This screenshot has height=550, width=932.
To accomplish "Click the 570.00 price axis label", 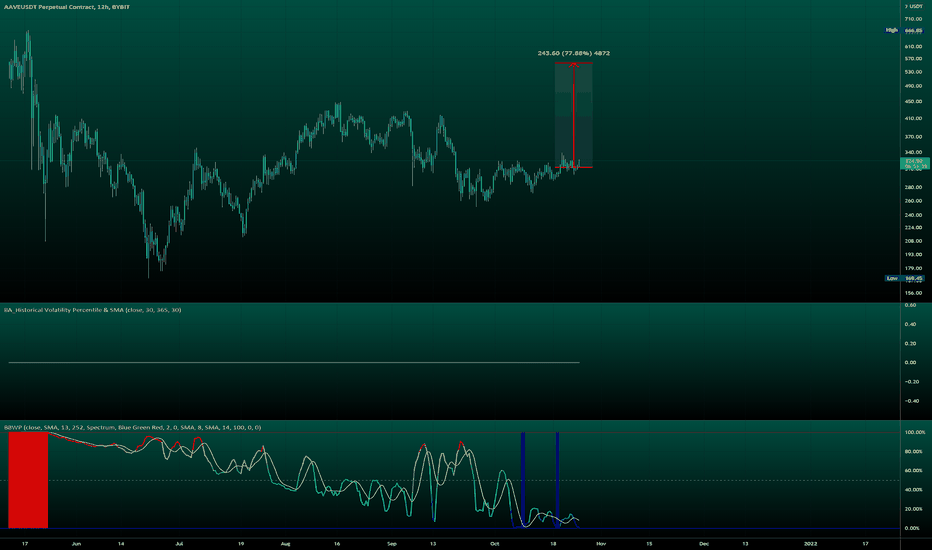I will [914, 59].
